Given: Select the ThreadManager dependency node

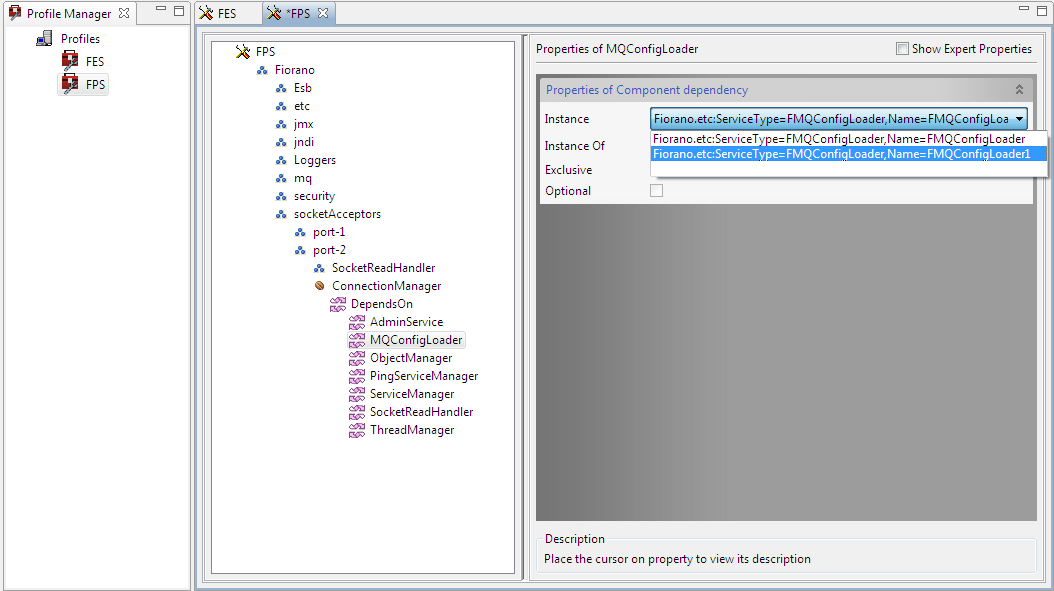Looking at the screenshot, I should 411,430.
